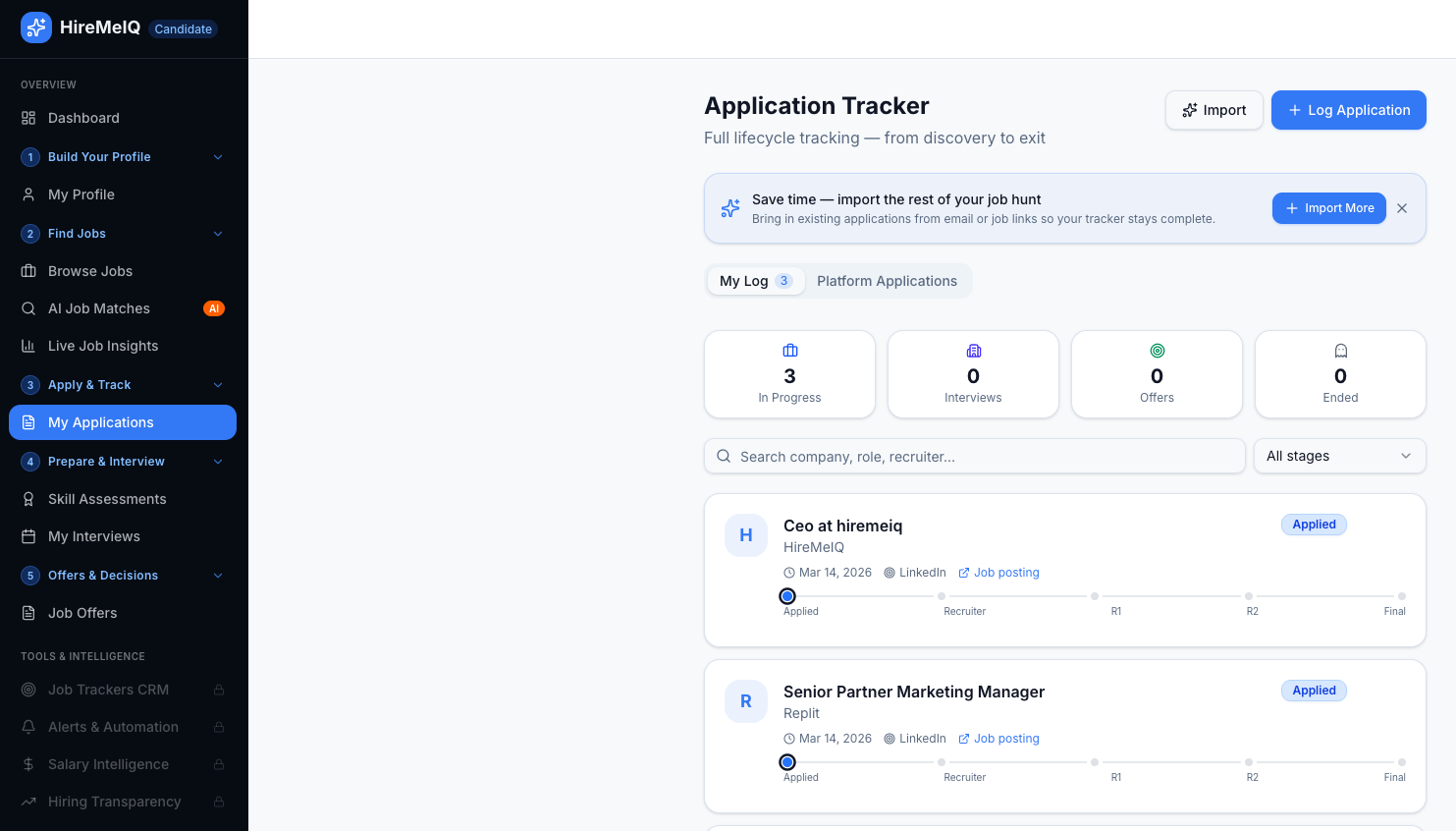Switch to the Platform Applications tab
Viewport: 1456px width, 831px height.
pos(887,281)
